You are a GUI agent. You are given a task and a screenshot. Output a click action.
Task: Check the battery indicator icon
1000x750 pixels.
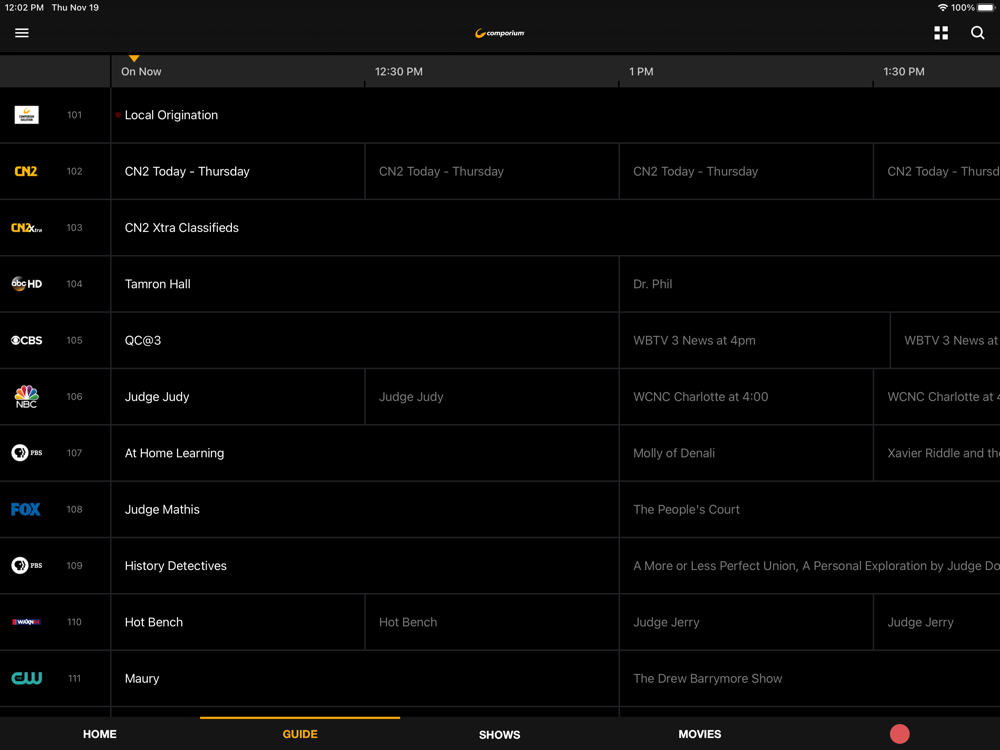[986, 8]
